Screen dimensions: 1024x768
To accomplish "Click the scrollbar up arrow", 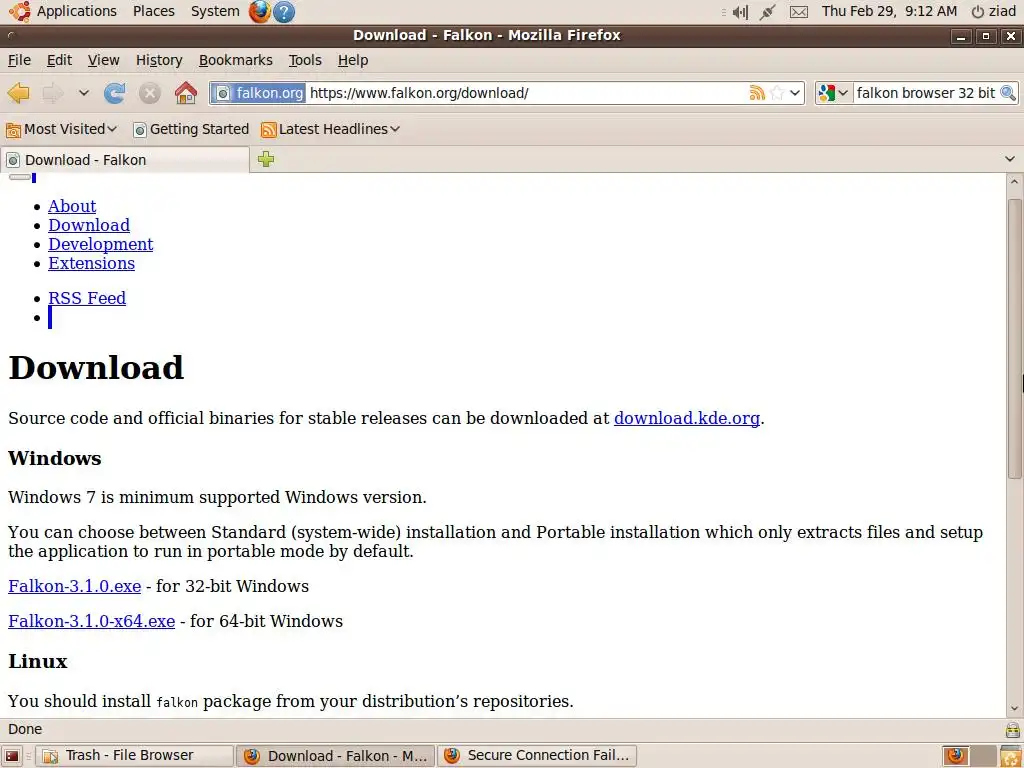I will (1014, 182).
